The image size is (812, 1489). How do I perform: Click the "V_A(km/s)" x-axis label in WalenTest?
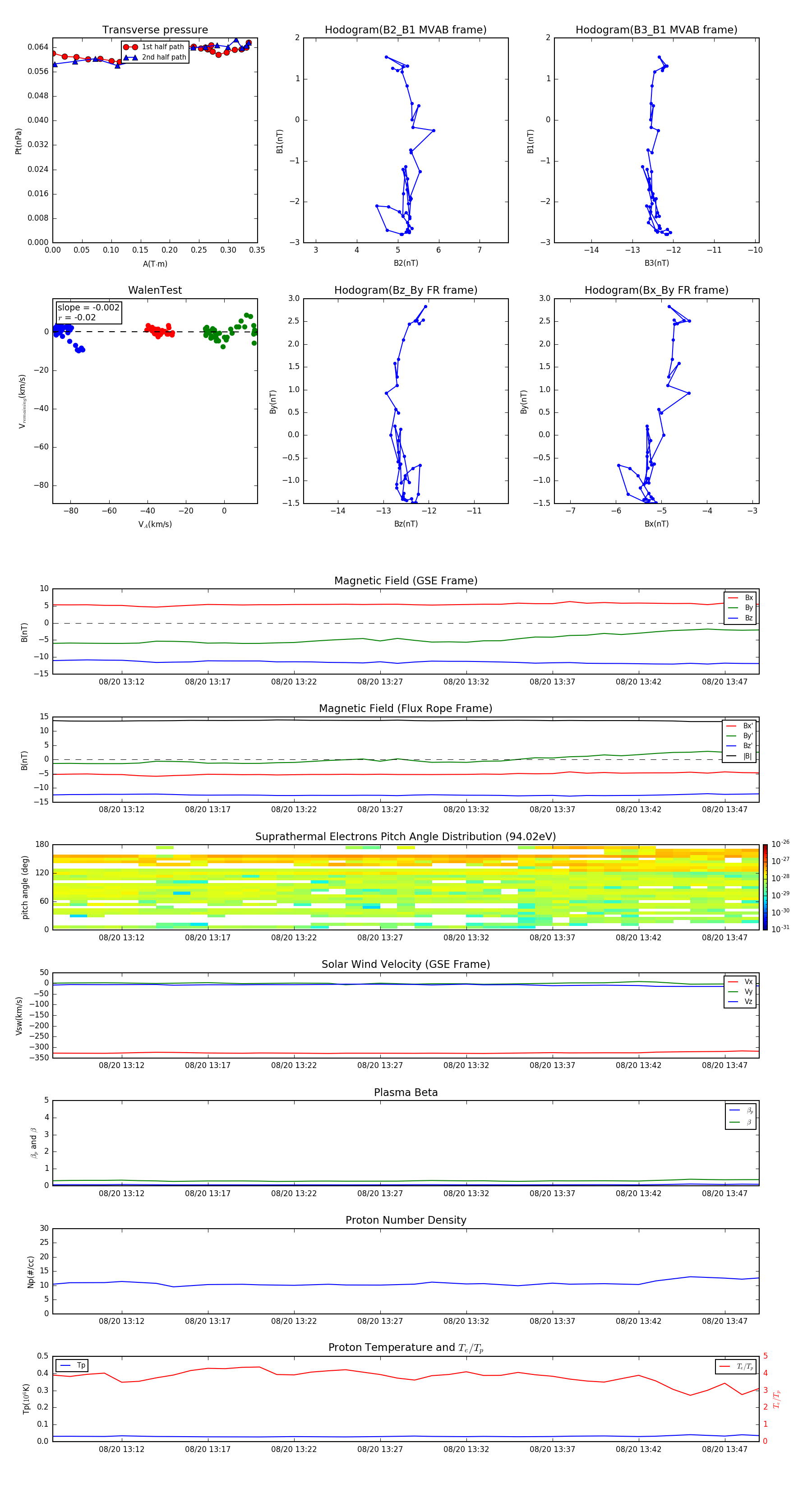pos(155,524)
